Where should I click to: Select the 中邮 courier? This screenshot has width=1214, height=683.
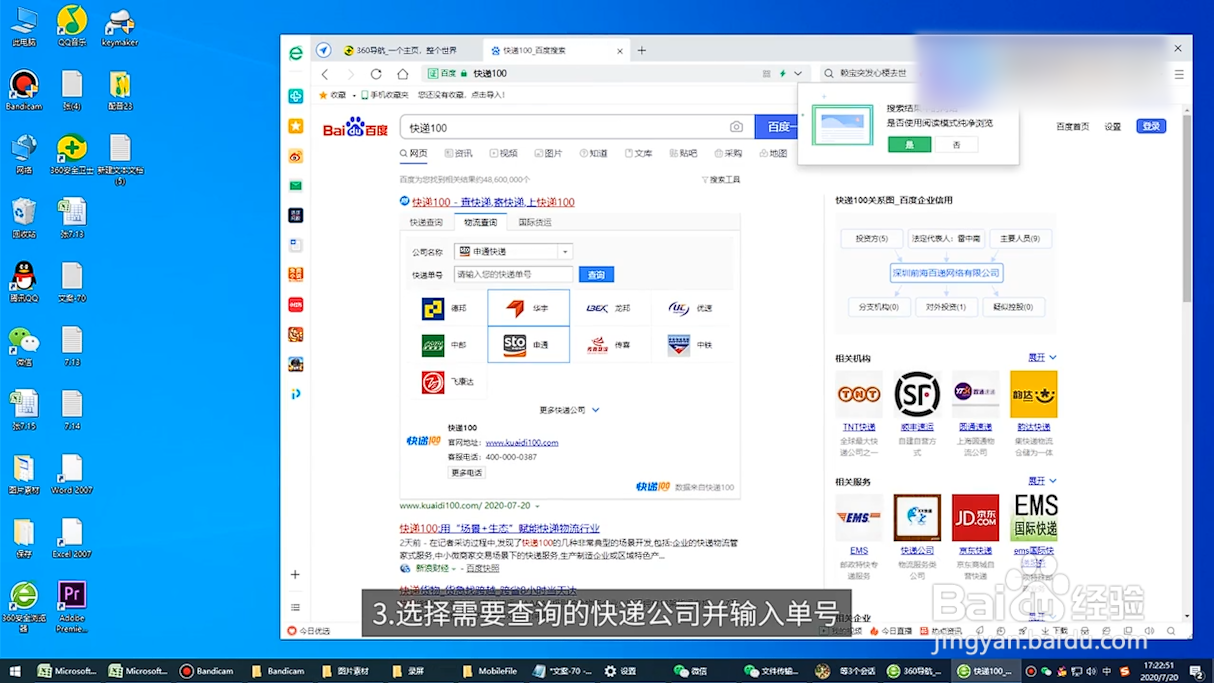pyautogui.click(x=446, y=345)
